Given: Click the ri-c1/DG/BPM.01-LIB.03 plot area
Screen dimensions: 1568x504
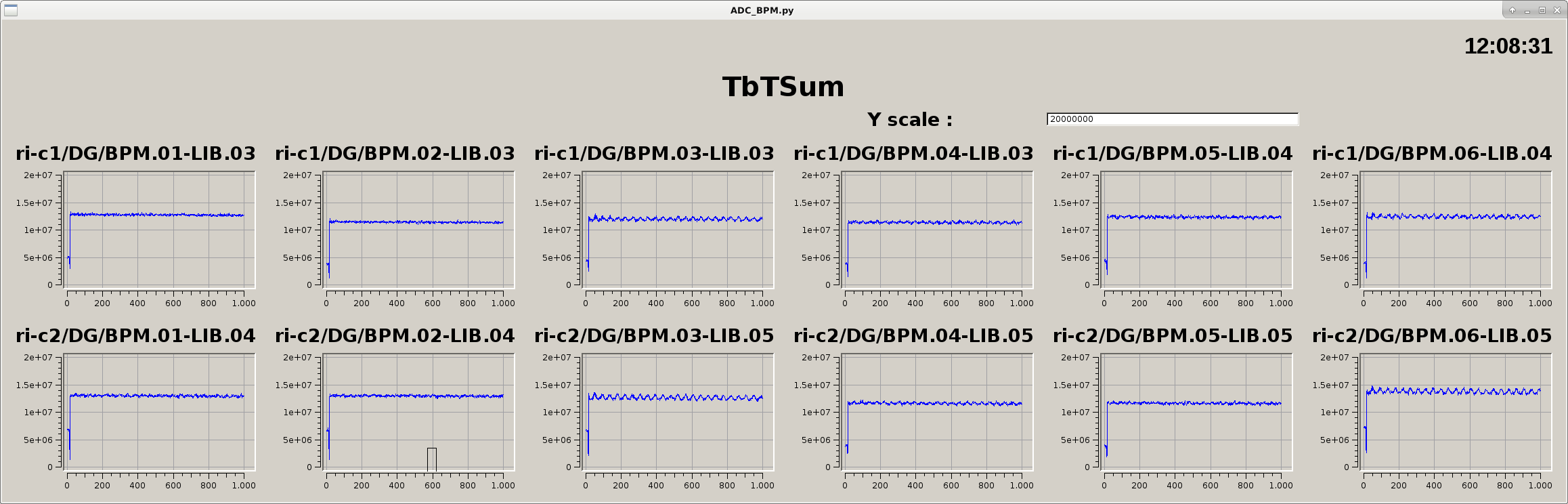Looking at the screenshot, I should coord(159,230).
